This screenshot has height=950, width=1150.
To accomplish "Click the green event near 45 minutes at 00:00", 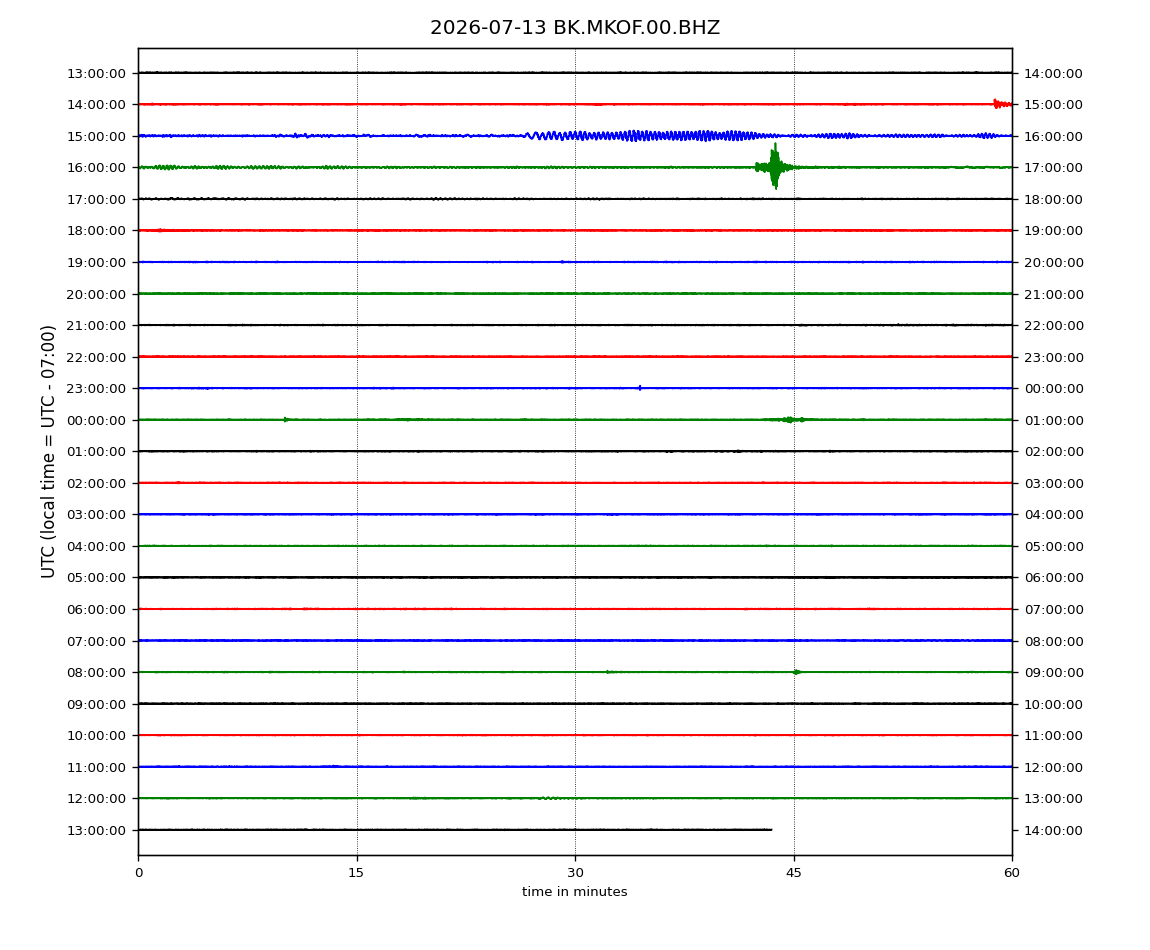I will click(x=786, y=420).
